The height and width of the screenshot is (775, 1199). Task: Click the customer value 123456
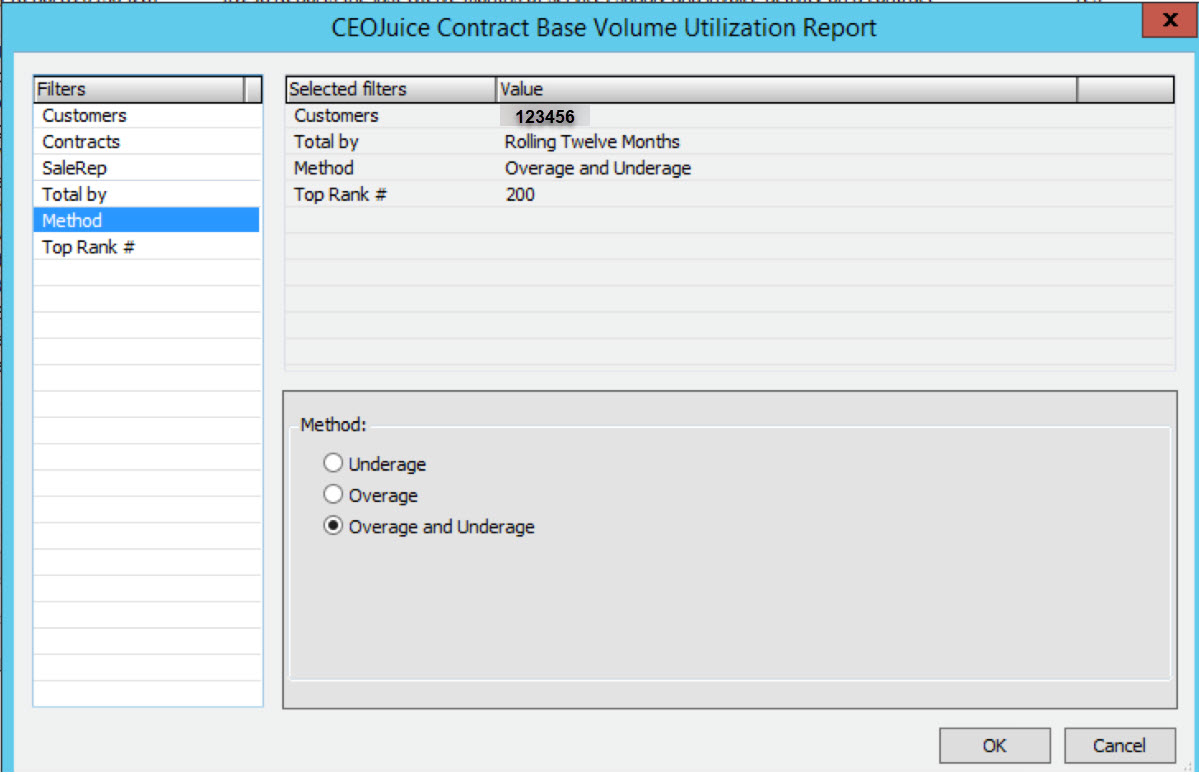tap(544, 116)
